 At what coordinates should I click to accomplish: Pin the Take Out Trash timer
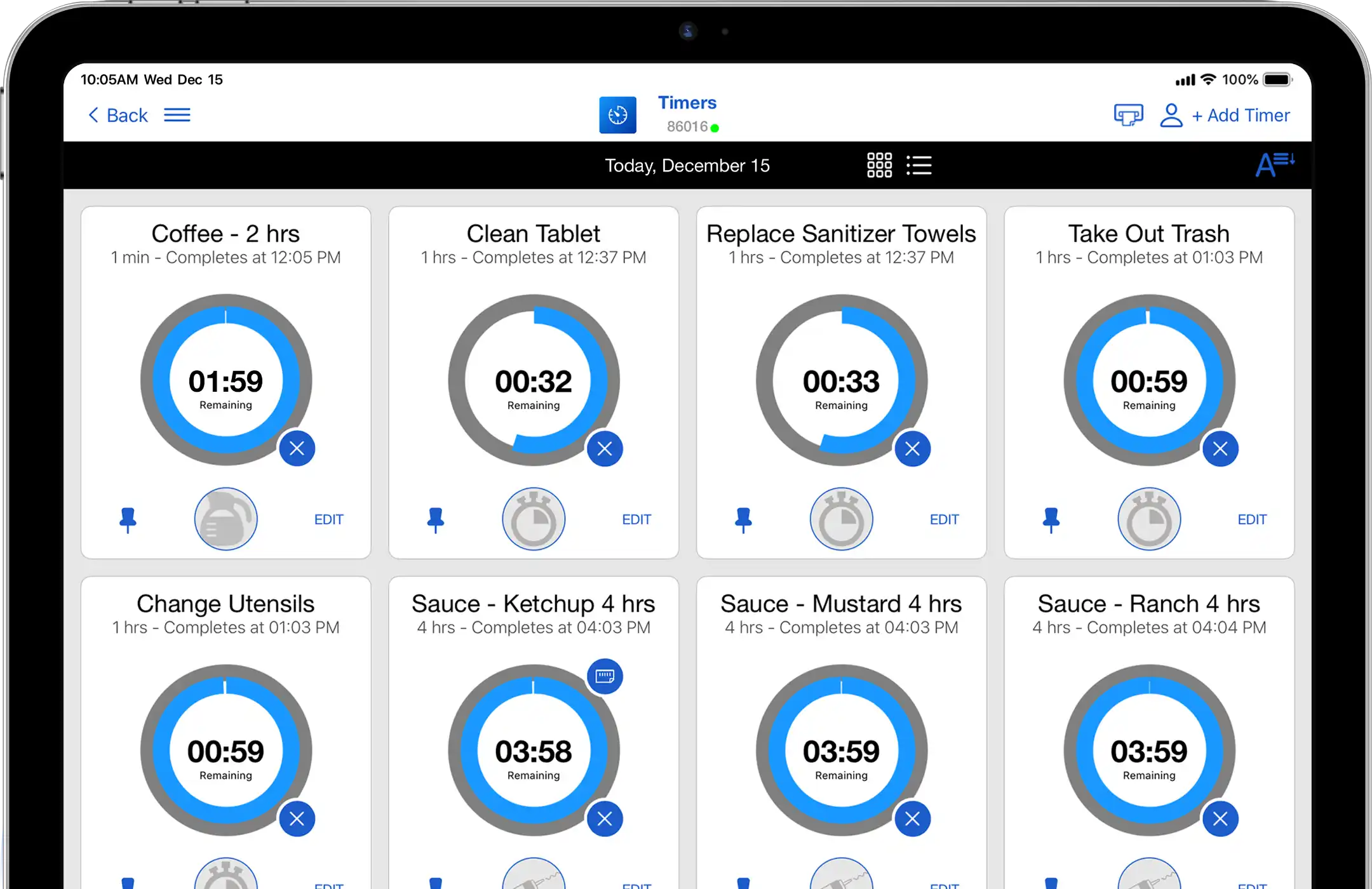point(1051,519)
